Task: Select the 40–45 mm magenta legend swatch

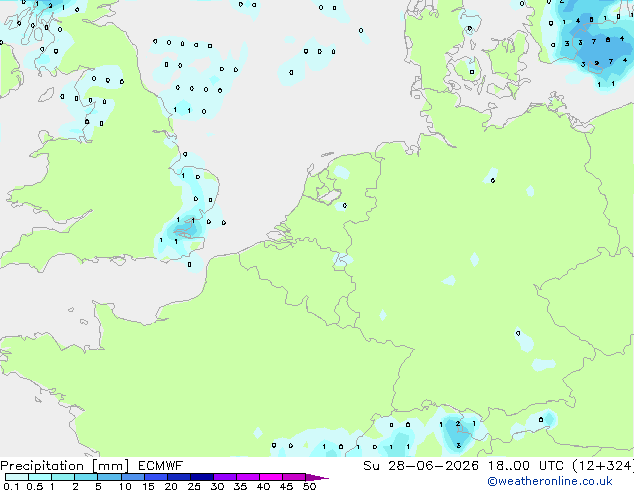Action: (x=271, y=477)
